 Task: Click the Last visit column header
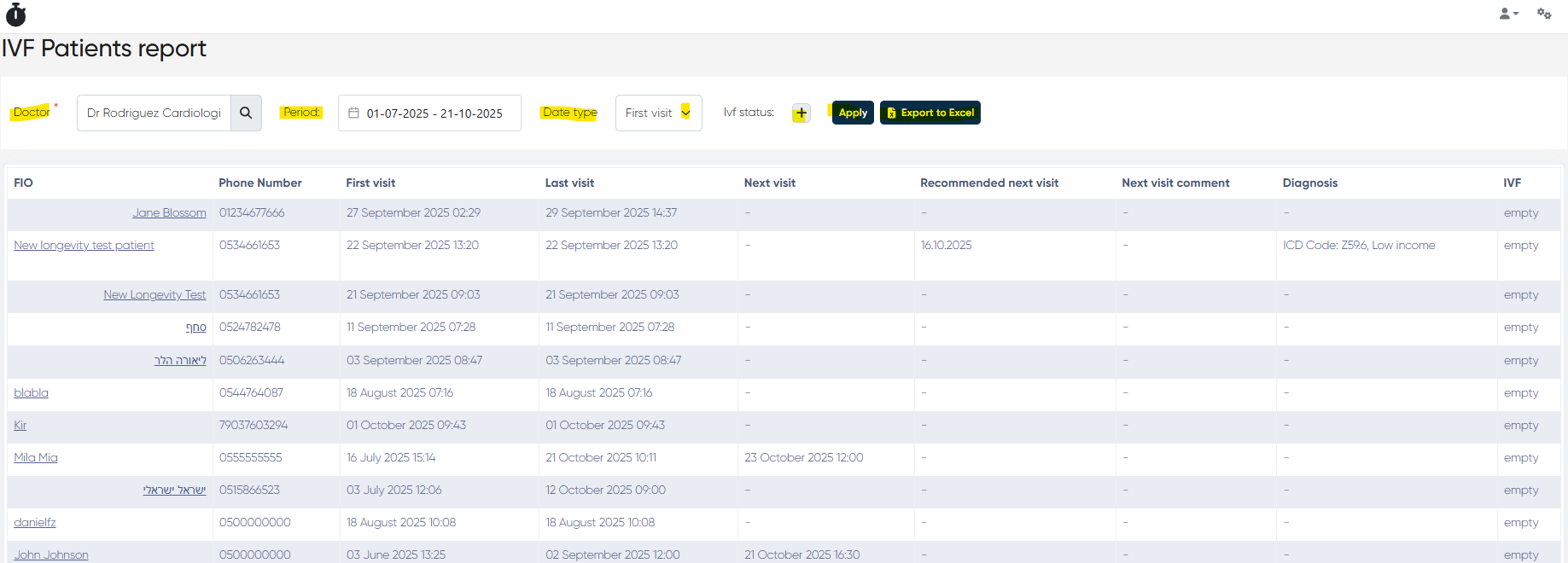click(569, 183)
